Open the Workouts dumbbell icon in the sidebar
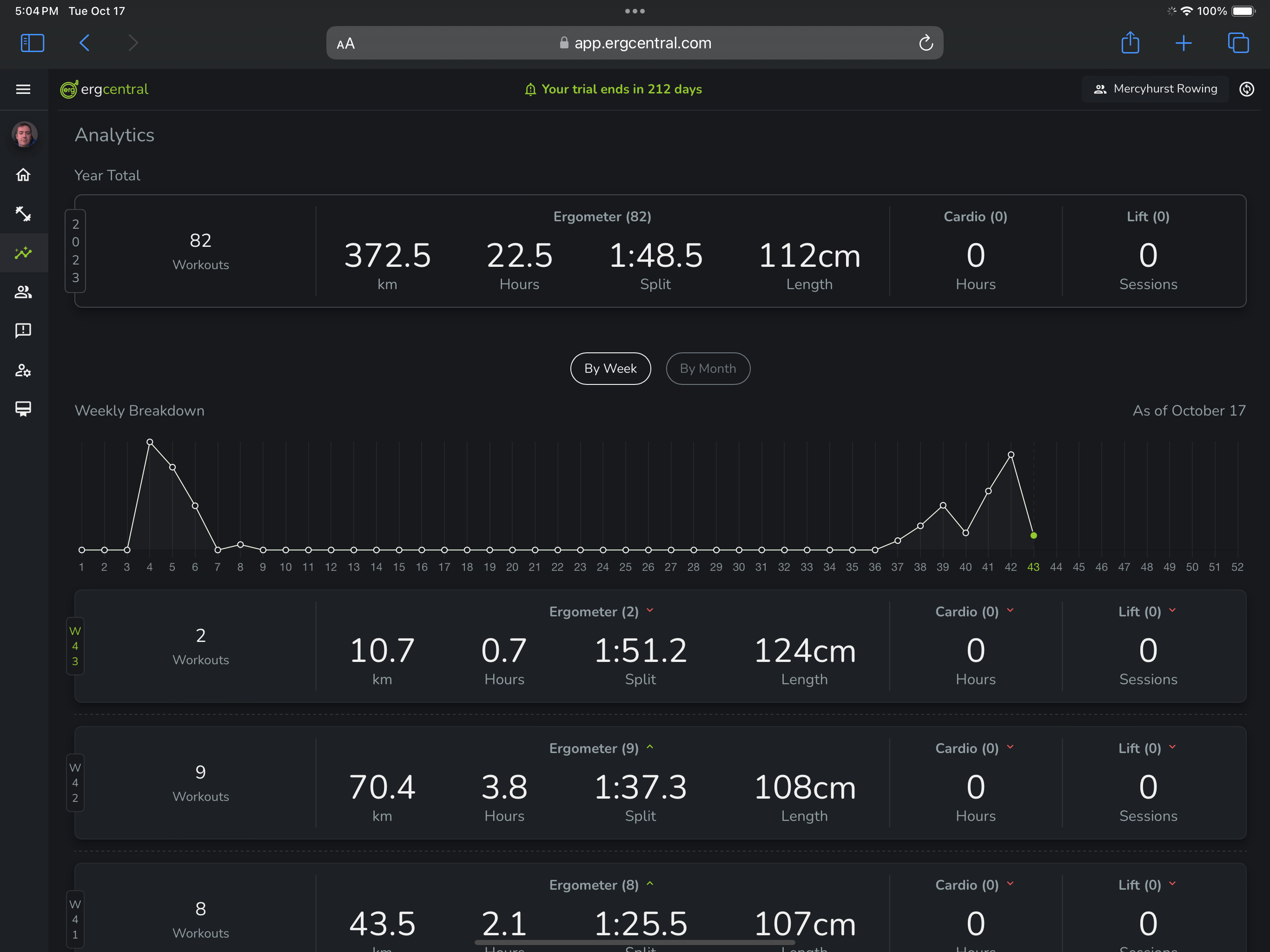 pyautogui.click(x=23, y=214)
